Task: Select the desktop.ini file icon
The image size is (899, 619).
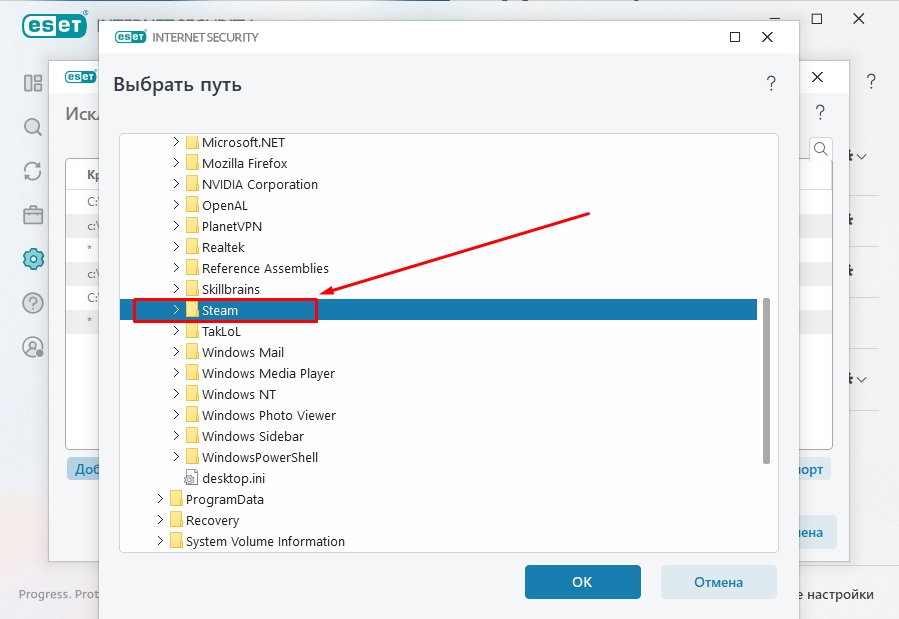Action: point(192,478)
